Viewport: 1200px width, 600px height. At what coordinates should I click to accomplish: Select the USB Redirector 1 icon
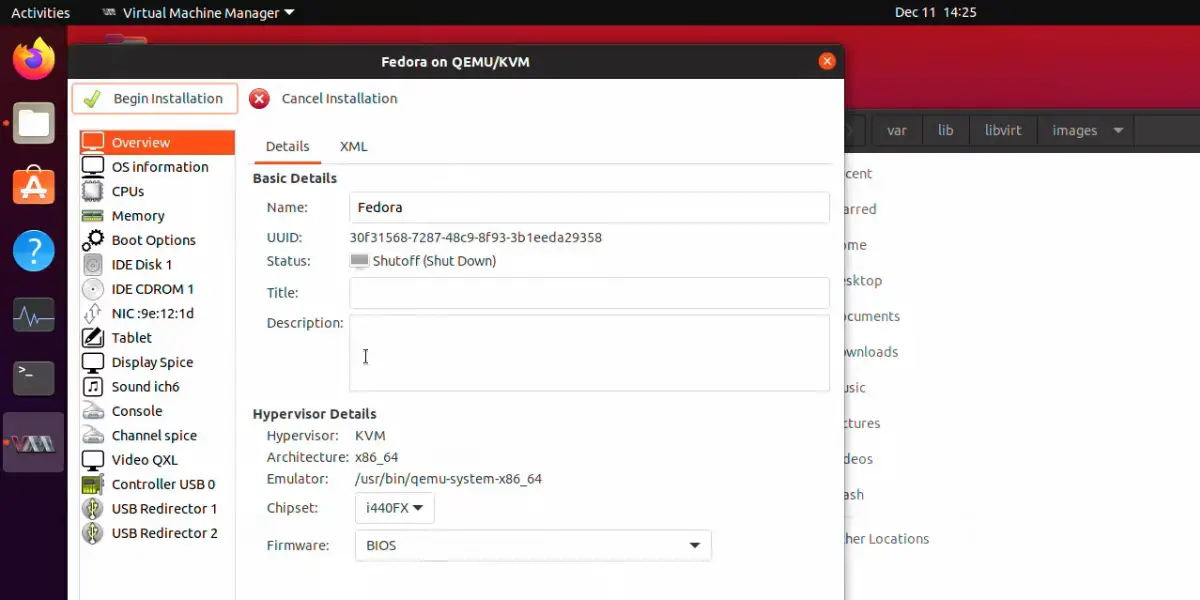93,509
